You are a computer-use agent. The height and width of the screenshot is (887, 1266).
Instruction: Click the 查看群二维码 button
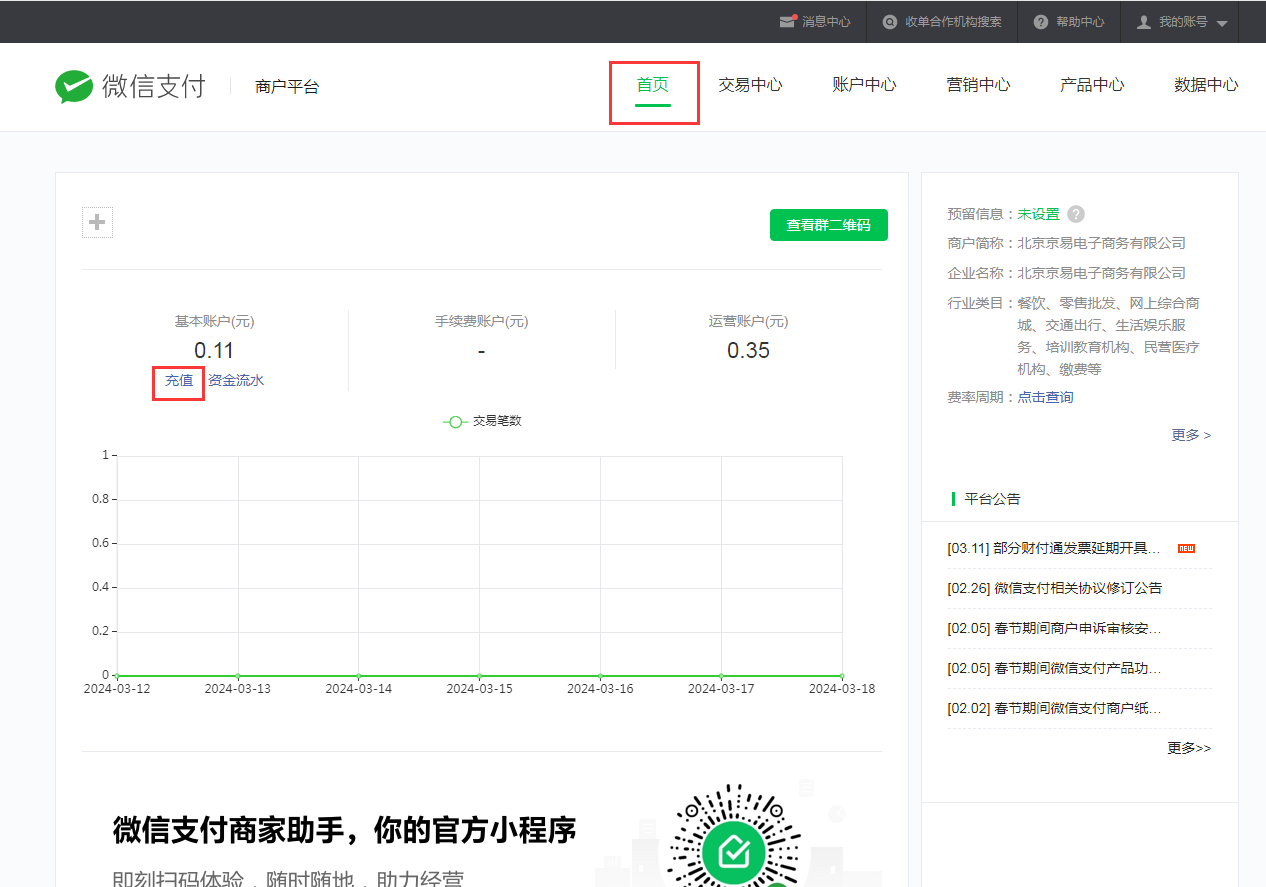828,225
